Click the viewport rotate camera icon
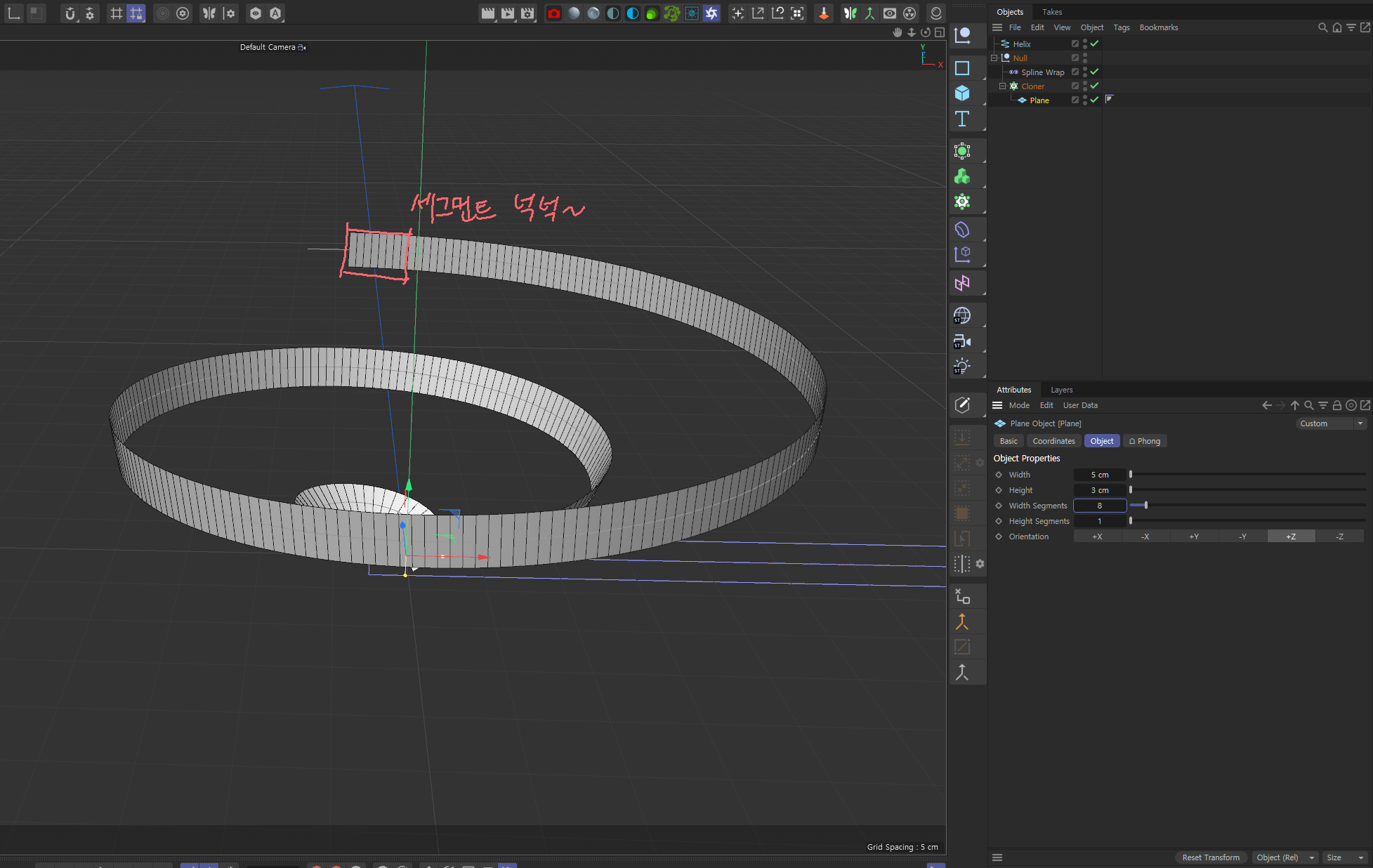1373x868 pixels. pos(925,32)
